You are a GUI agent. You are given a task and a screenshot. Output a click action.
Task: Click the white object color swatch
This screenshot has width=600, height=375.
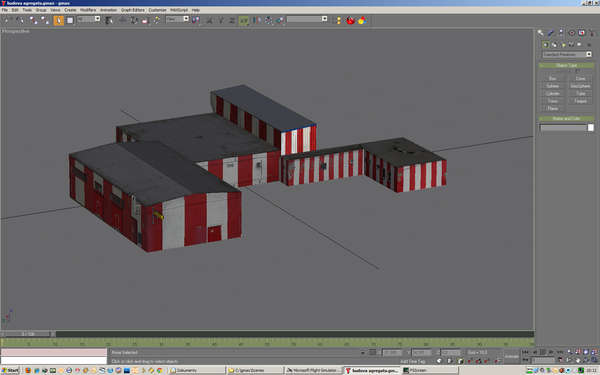591,127
